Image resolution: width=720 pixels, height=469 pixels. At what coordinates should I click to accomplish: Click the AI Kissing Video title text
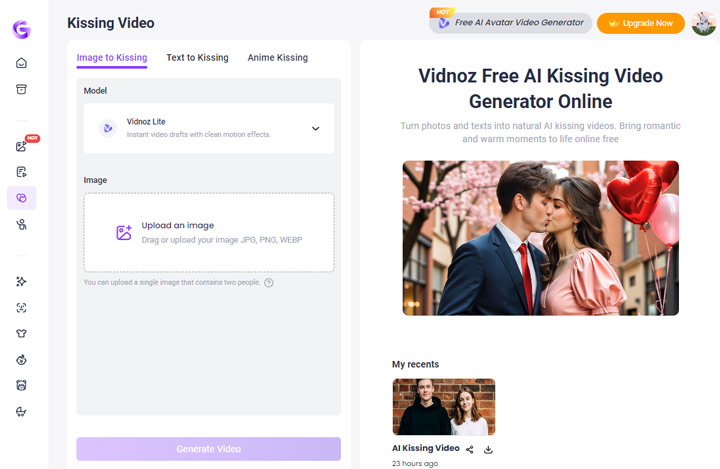click(426, 448)
